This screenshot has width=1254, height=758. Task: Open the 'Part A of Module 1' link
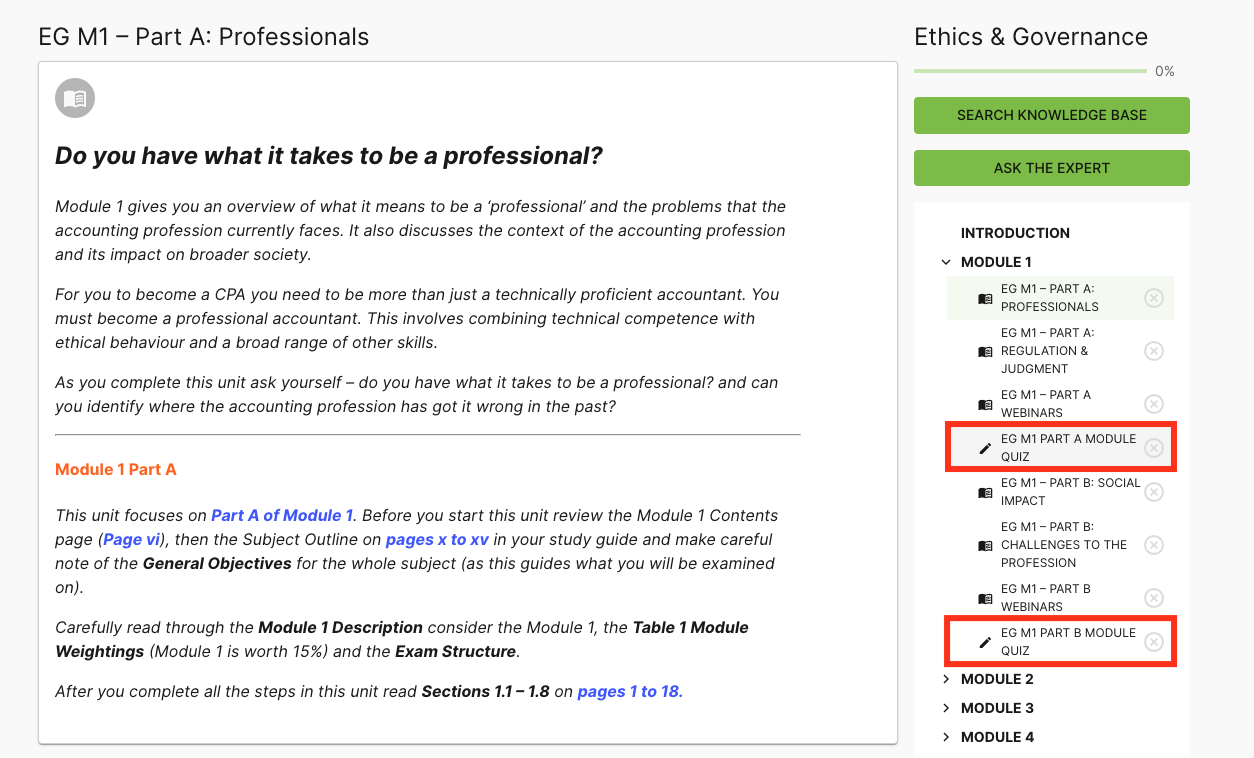click(282, 516)
